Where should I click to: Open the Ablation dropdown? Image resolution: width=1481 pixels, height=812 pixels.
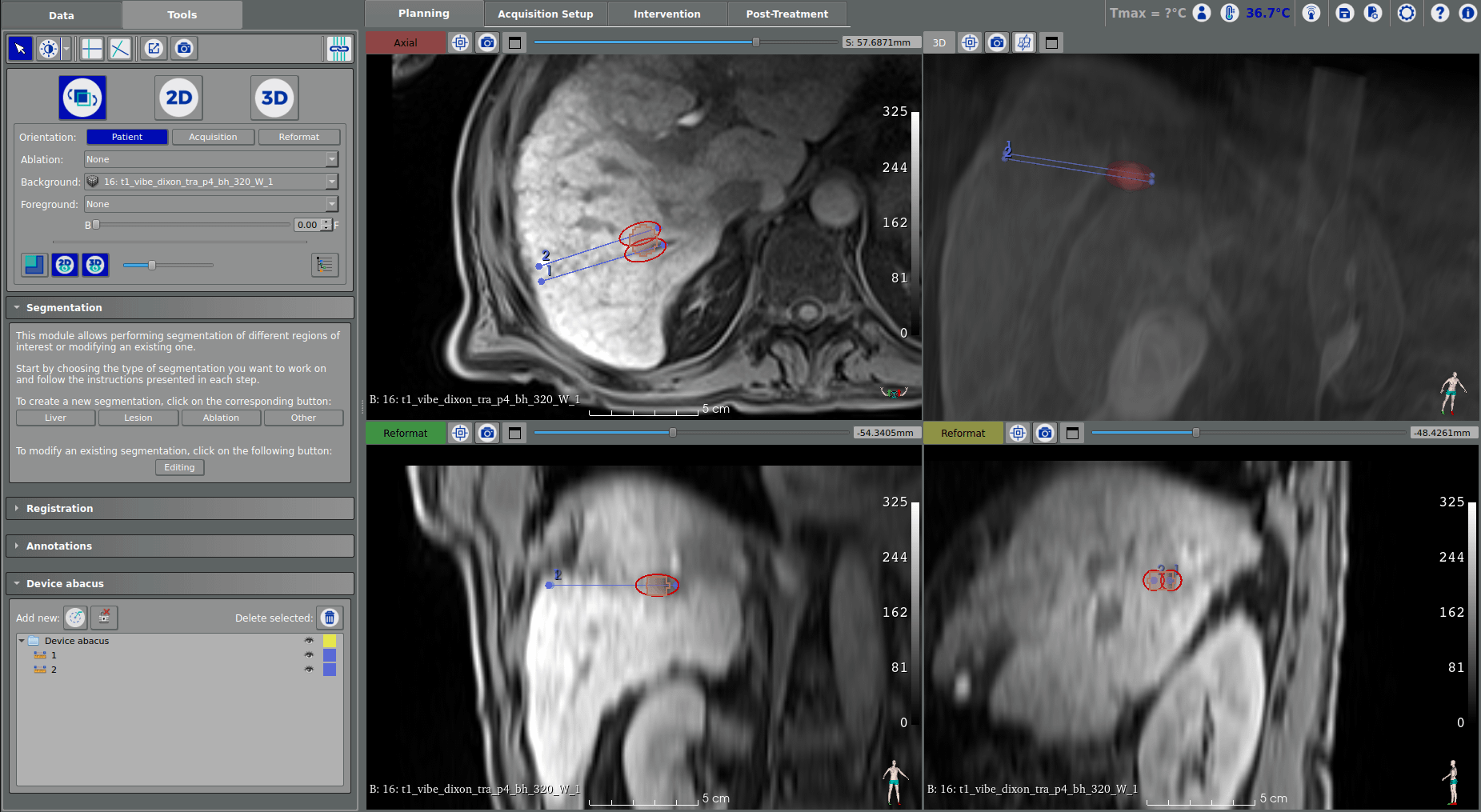(211, 159)
